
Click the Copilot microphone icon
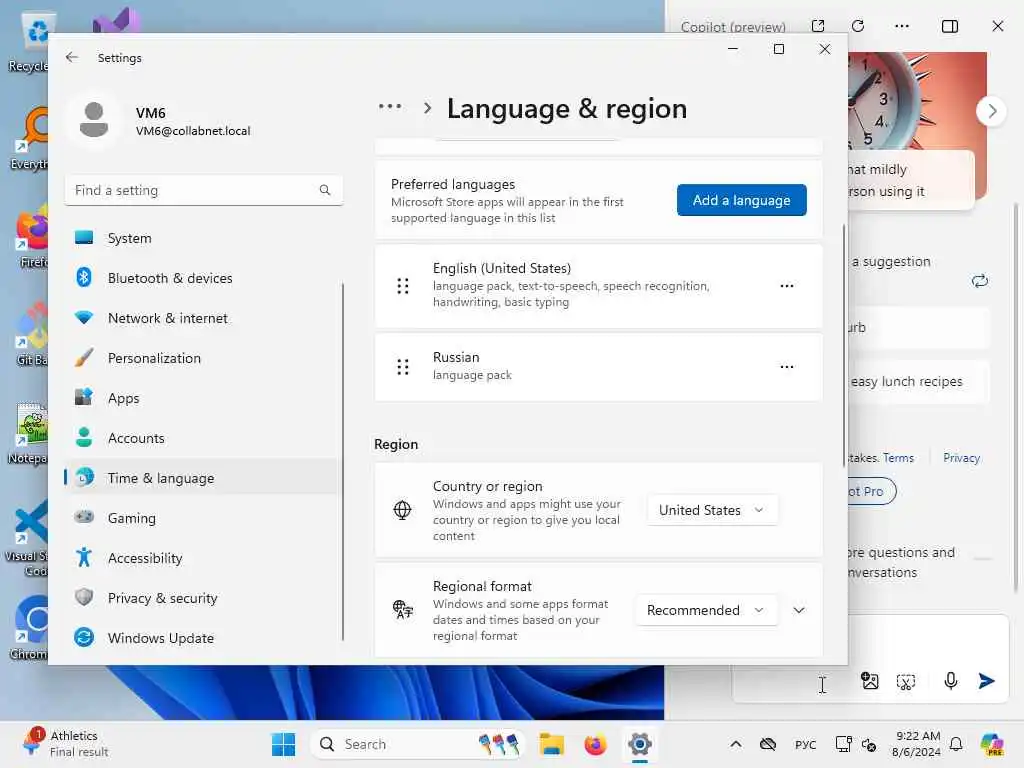[x=951, y=681]
